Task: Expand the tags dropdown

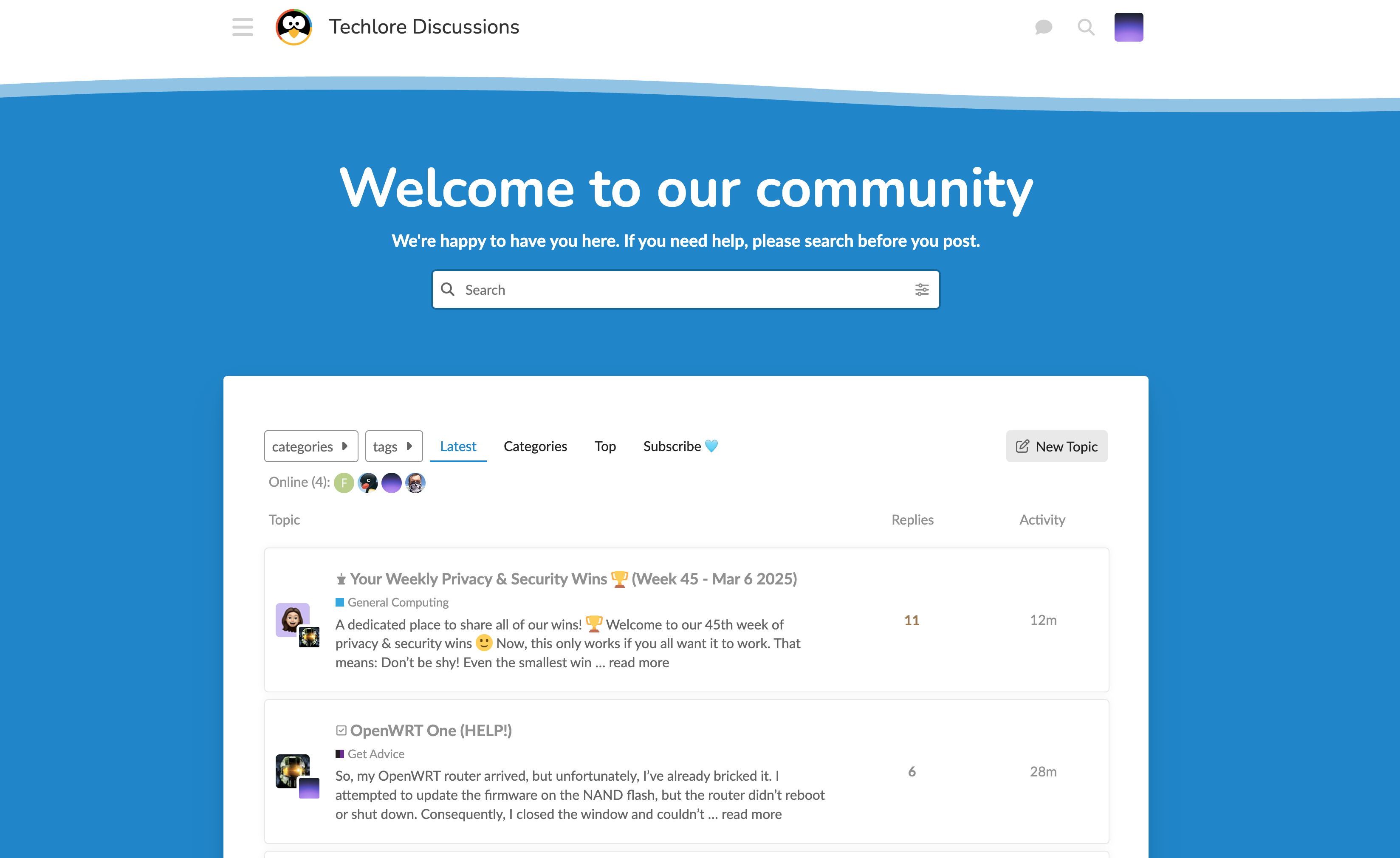Action: (393, 446)
